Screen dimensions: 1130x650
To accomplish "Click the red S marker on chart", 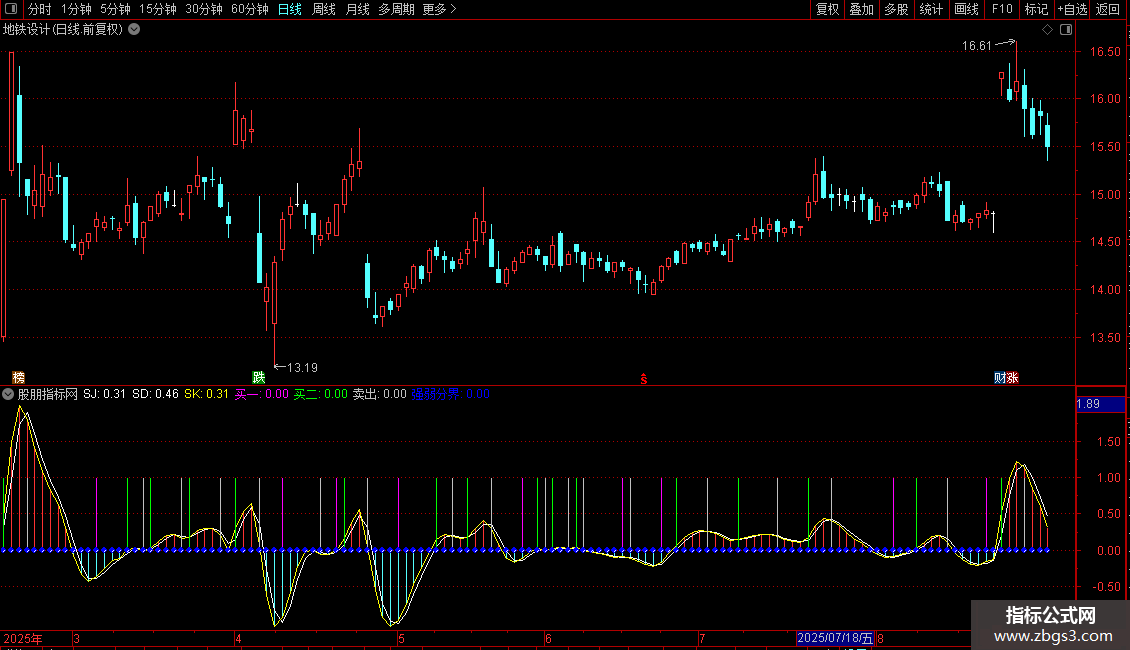I will 644,379.
